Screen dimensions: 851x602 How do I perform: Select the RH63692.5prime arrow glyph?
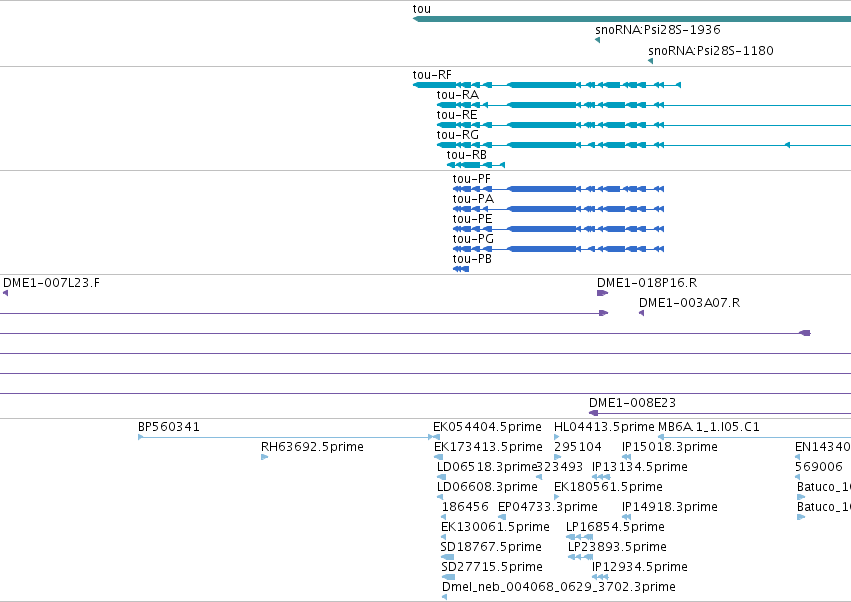pyautogui.click(x=264, y=457)
